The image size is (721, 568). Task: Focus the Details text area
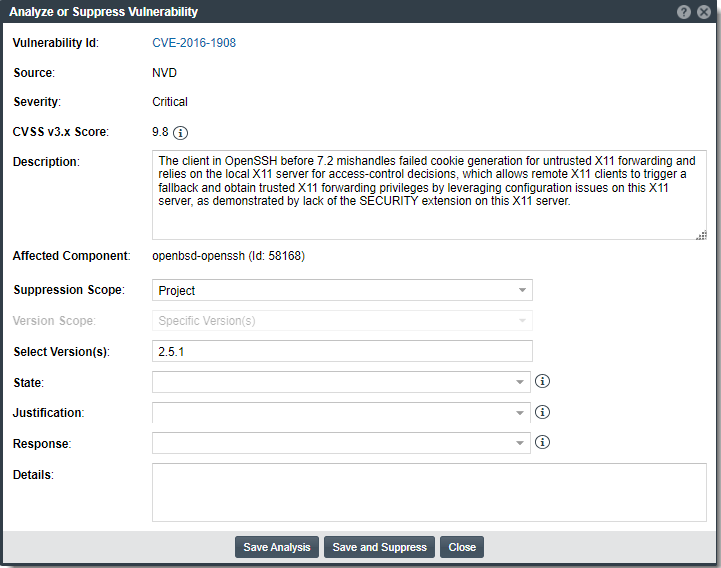click(429, 491)
